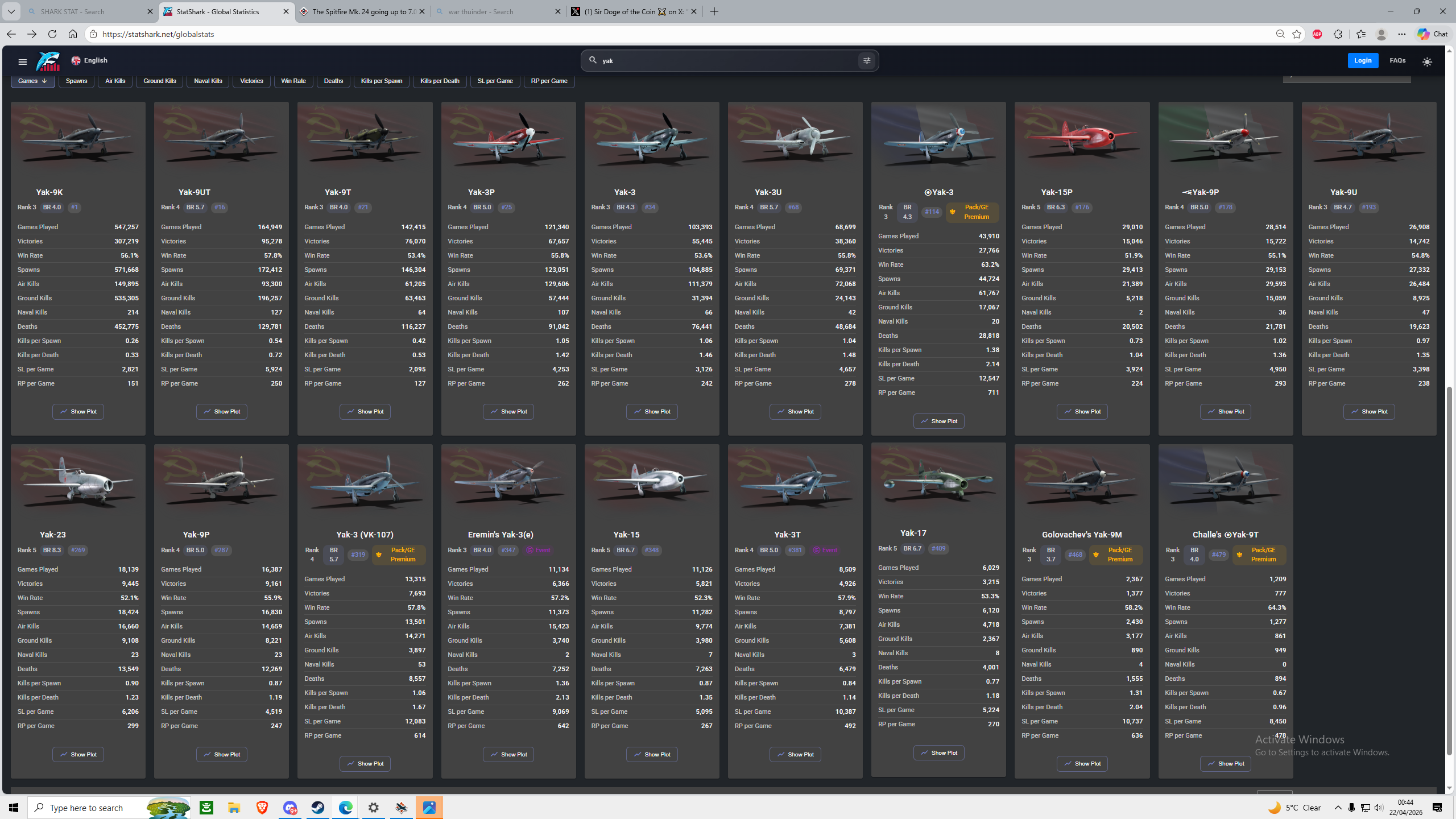The height and width of the screenshot is (819, 1456).
Task: Expand browser tab search dropdown
Action: click(11, 11)
